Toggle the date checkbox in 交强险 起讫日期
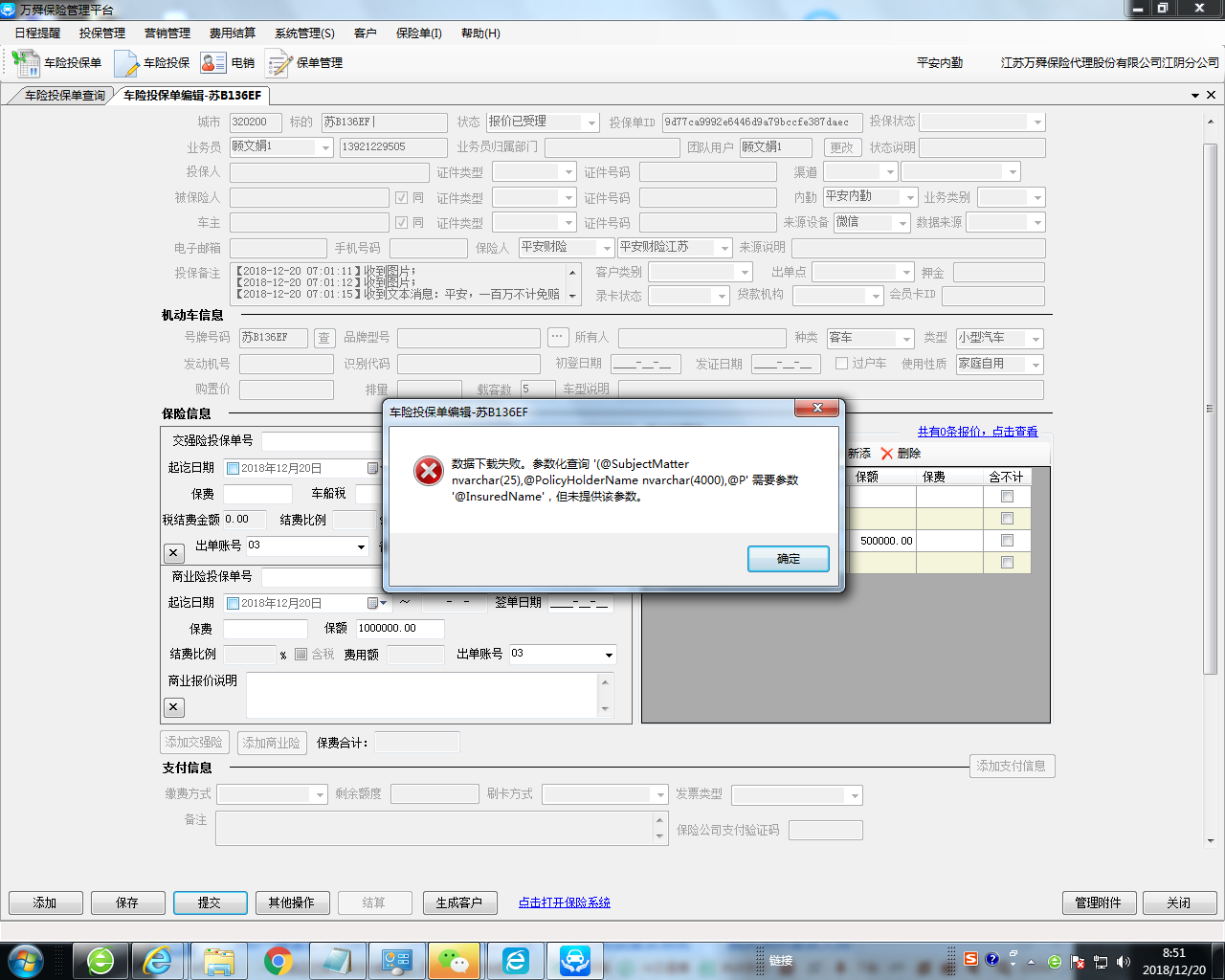This screenshot has height=980, width=1225. pos(233,468)
